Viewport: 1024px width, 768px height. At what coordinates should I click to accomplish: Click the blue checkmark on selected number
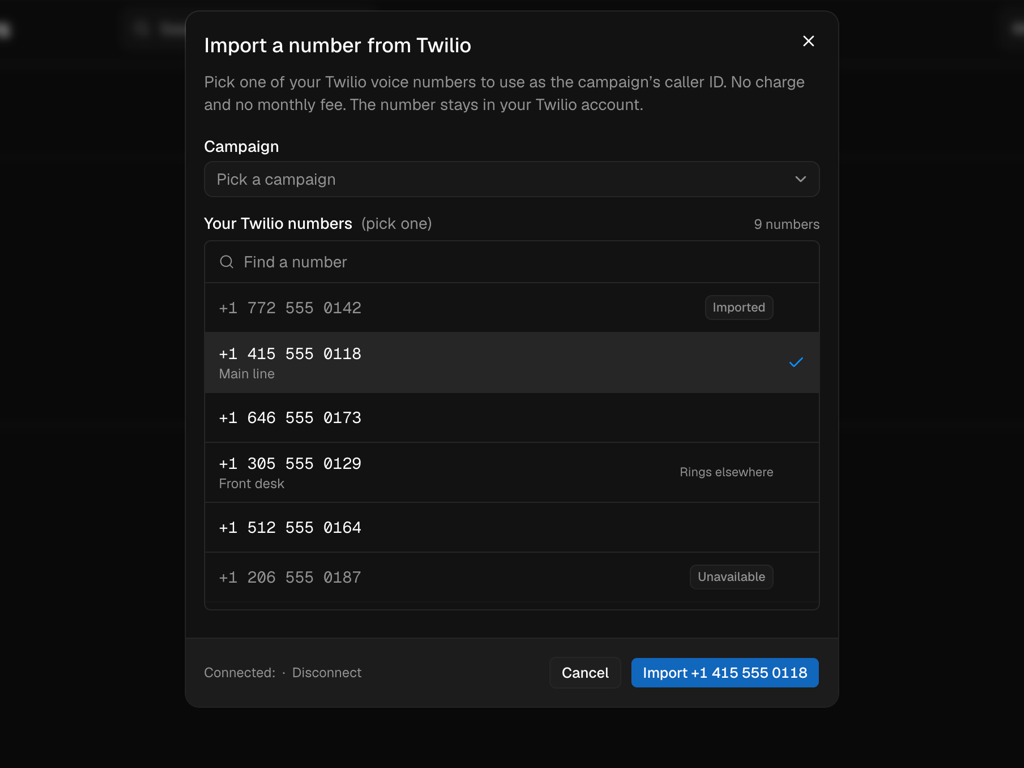point(795,362)
